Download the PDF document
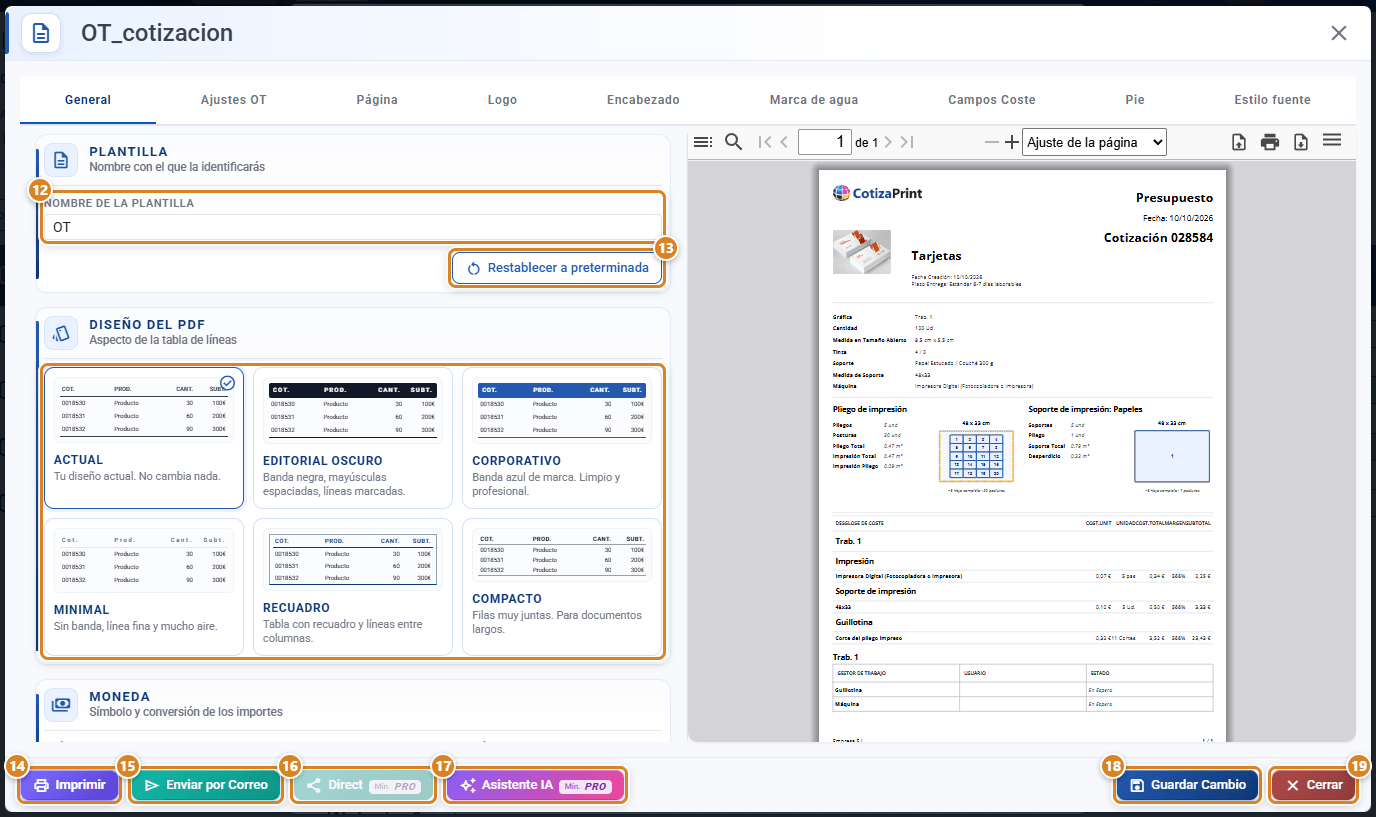The width and height of the screenshot is (1376, 817). pos(1301,142)
